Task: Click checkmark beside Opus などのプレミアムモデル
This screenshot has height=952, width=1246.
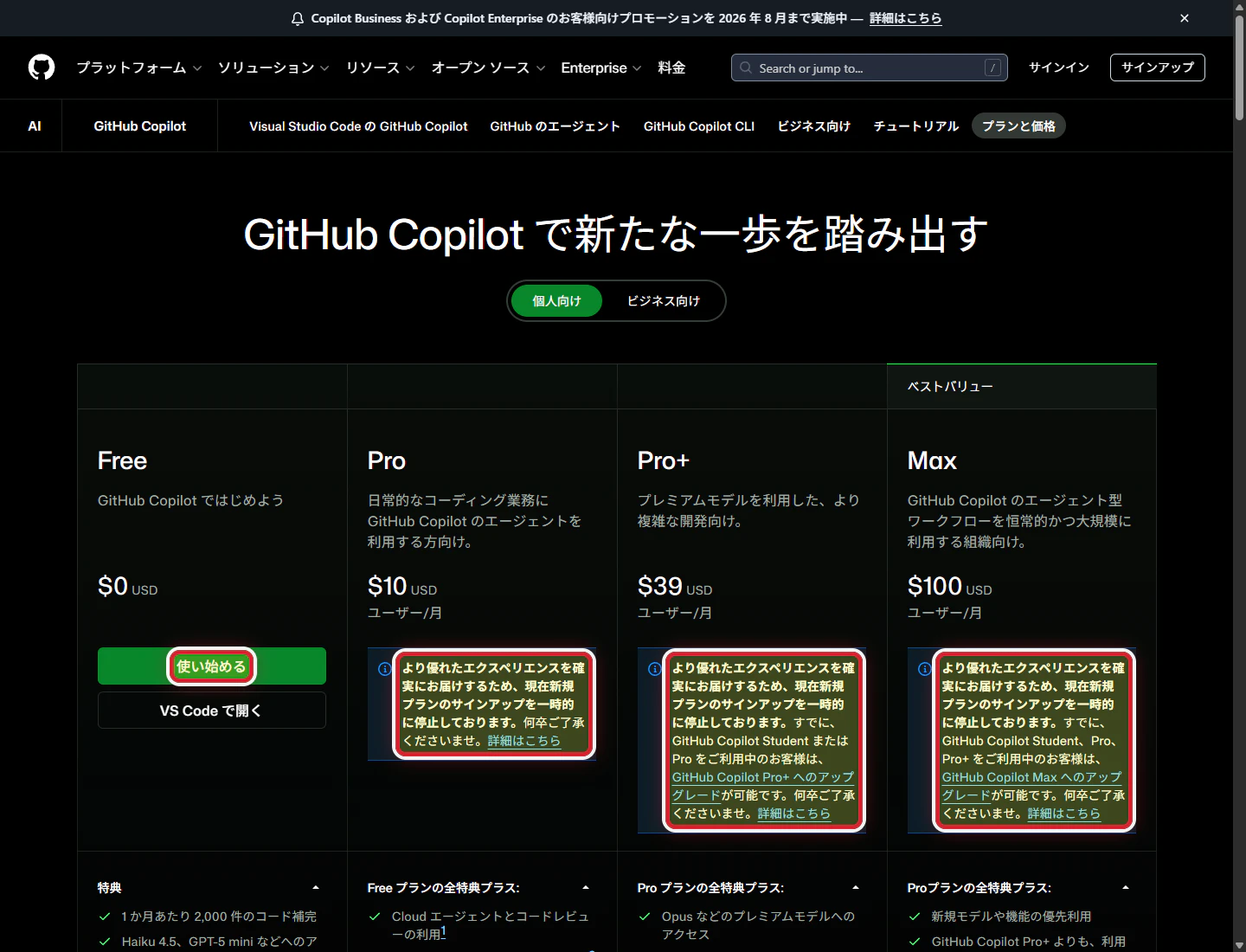Action: click(645, 917)
